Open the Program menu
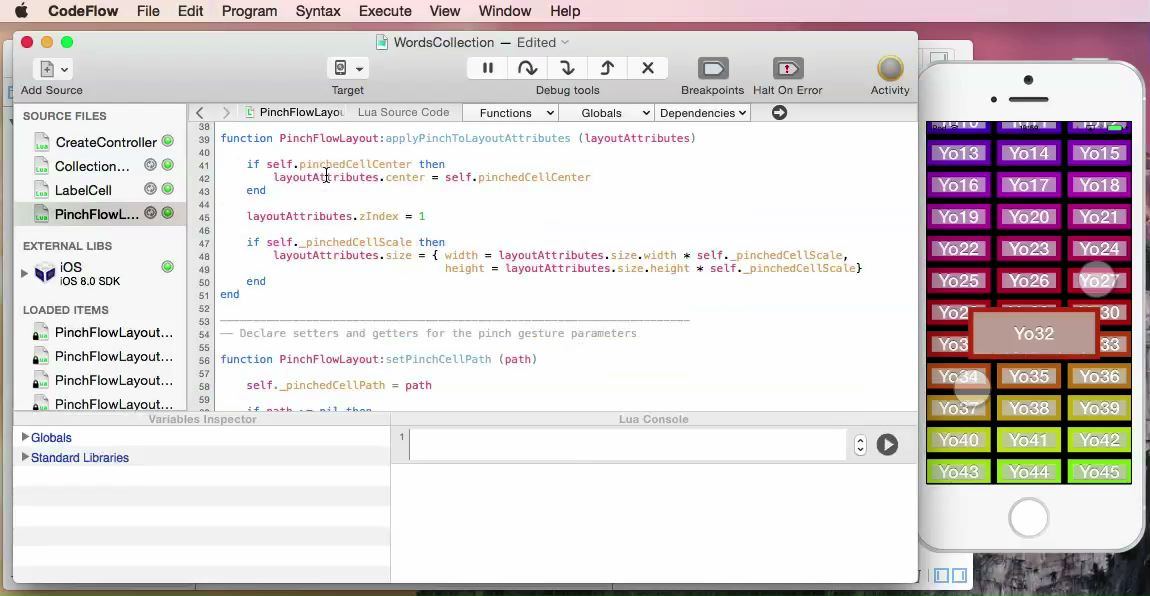 pos(249,11)
